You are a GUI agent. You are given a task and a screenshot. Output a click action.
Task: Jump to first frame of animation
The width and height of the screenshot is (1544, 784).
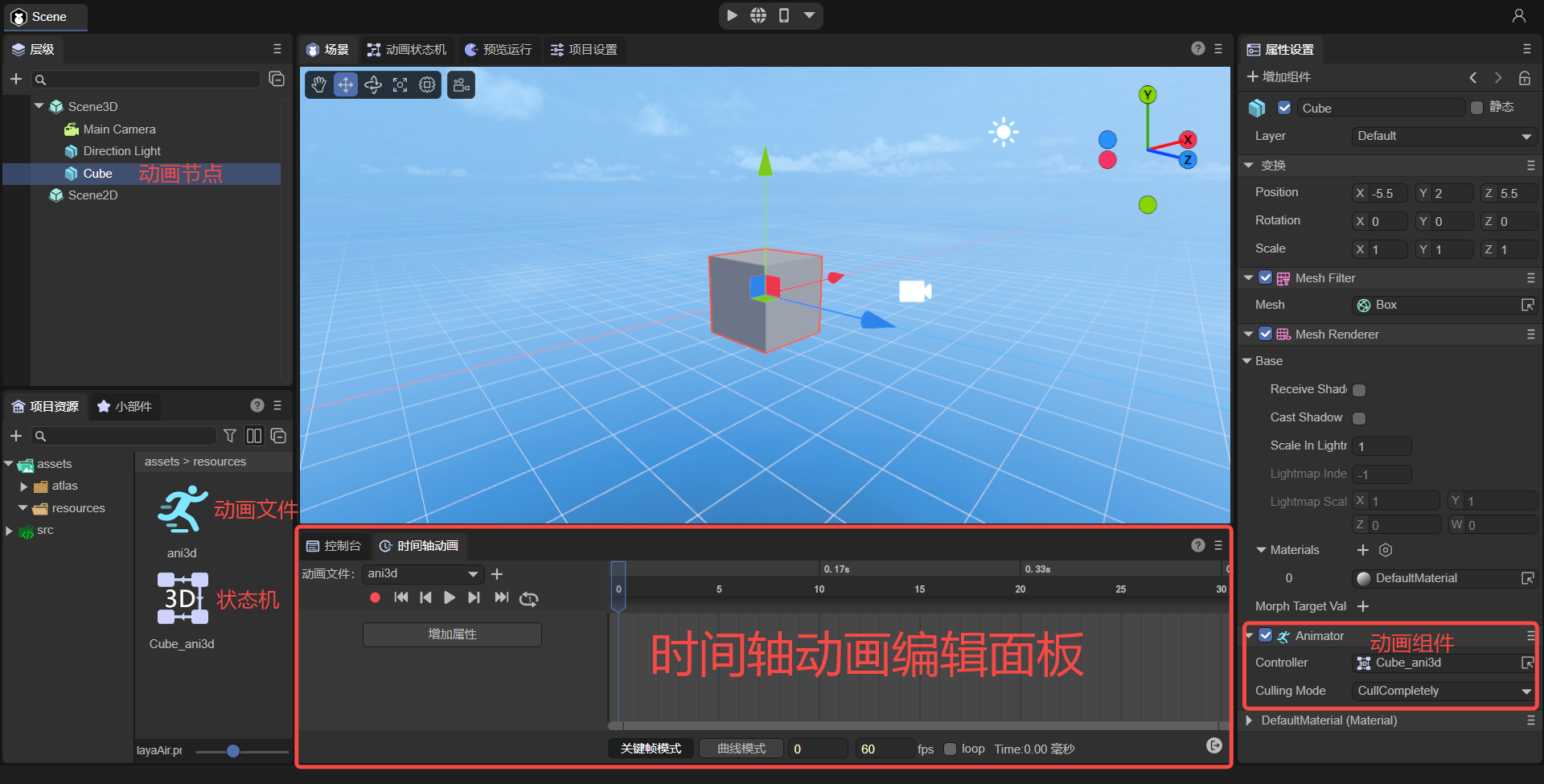click(x=401, y=597)
